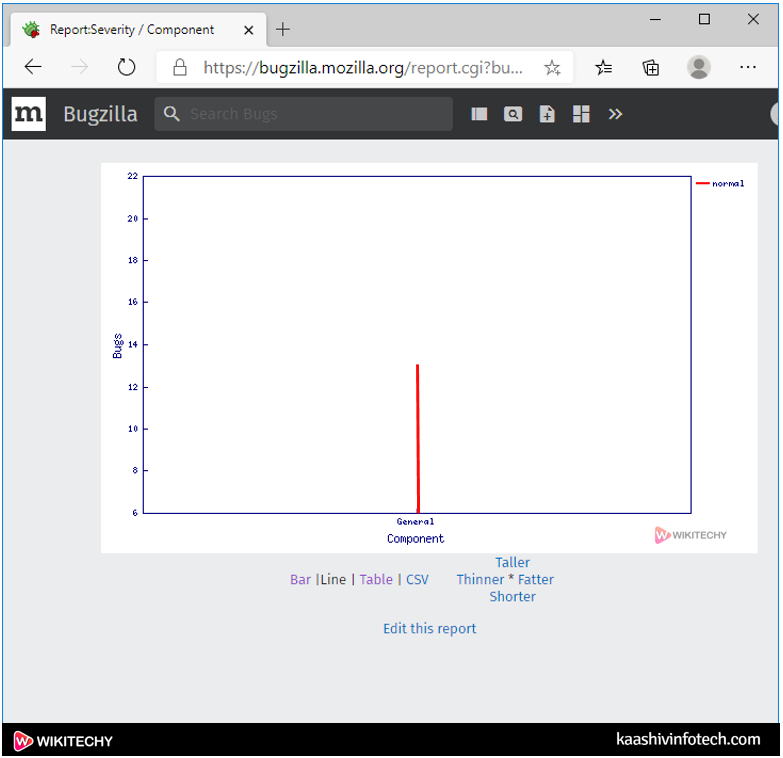Open a new browser tab
Screen dimensions: 783x758
coord(283,29)
